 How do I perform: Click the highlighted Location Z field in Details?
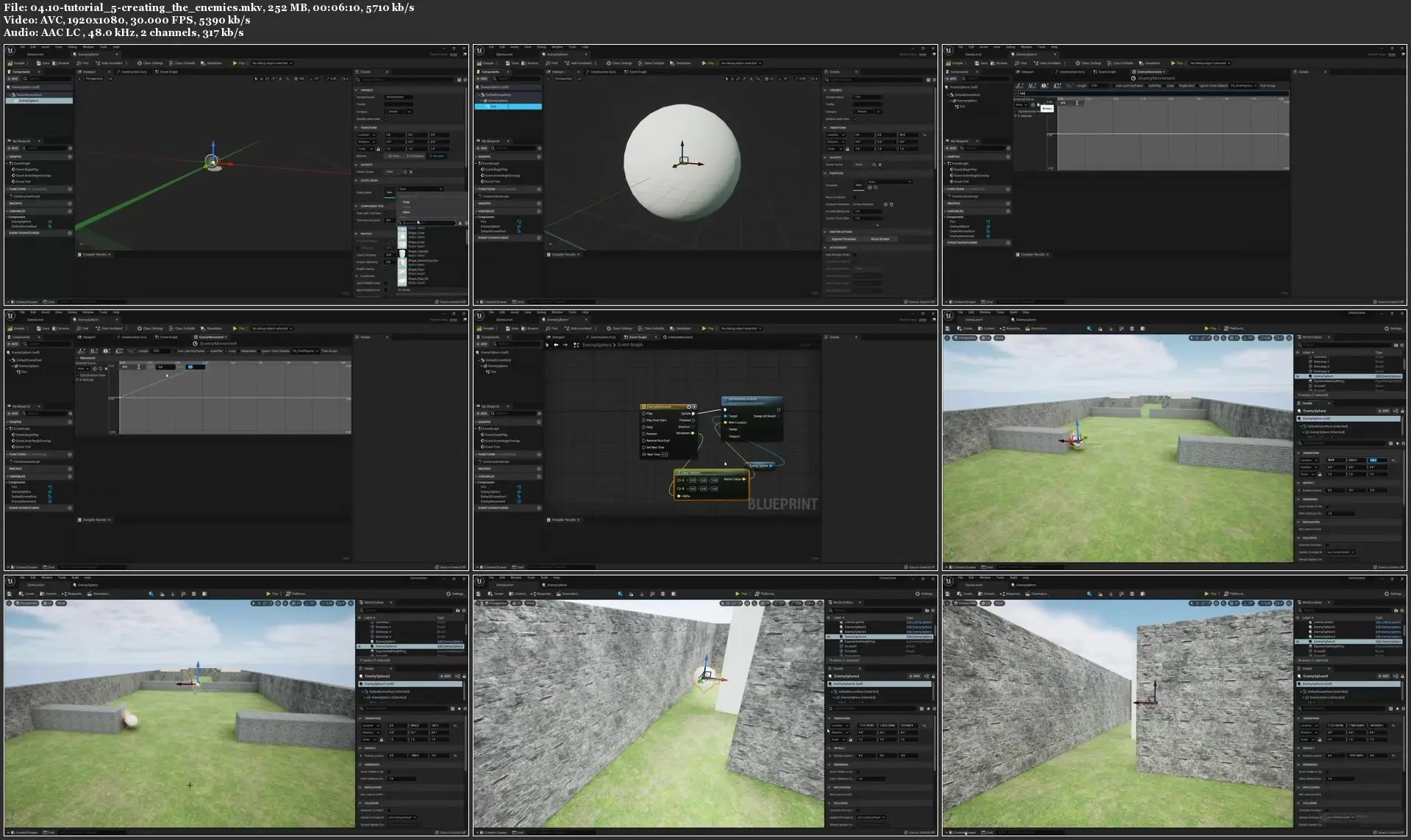[x=1377, y=460]
